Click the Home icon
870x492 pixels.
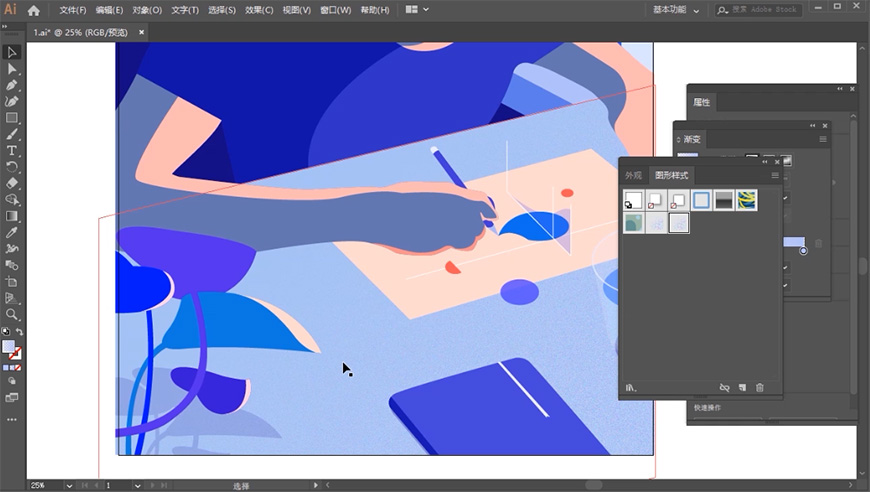pyautogui.click(x=33, y=10)
